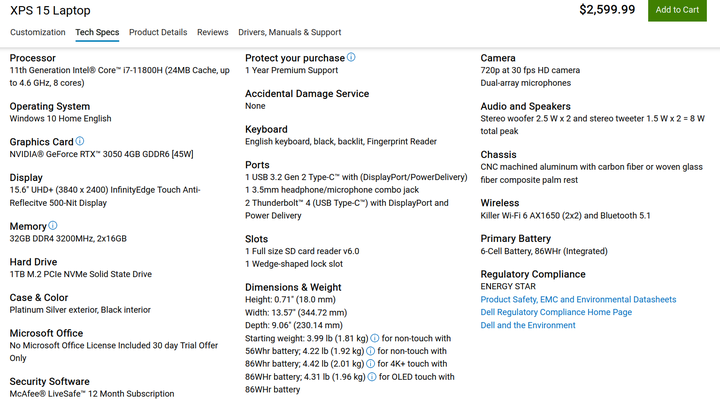Click the Dimensions & Weight heading
Viewport: 720px width, 399px height.
(x=293, y=287)
